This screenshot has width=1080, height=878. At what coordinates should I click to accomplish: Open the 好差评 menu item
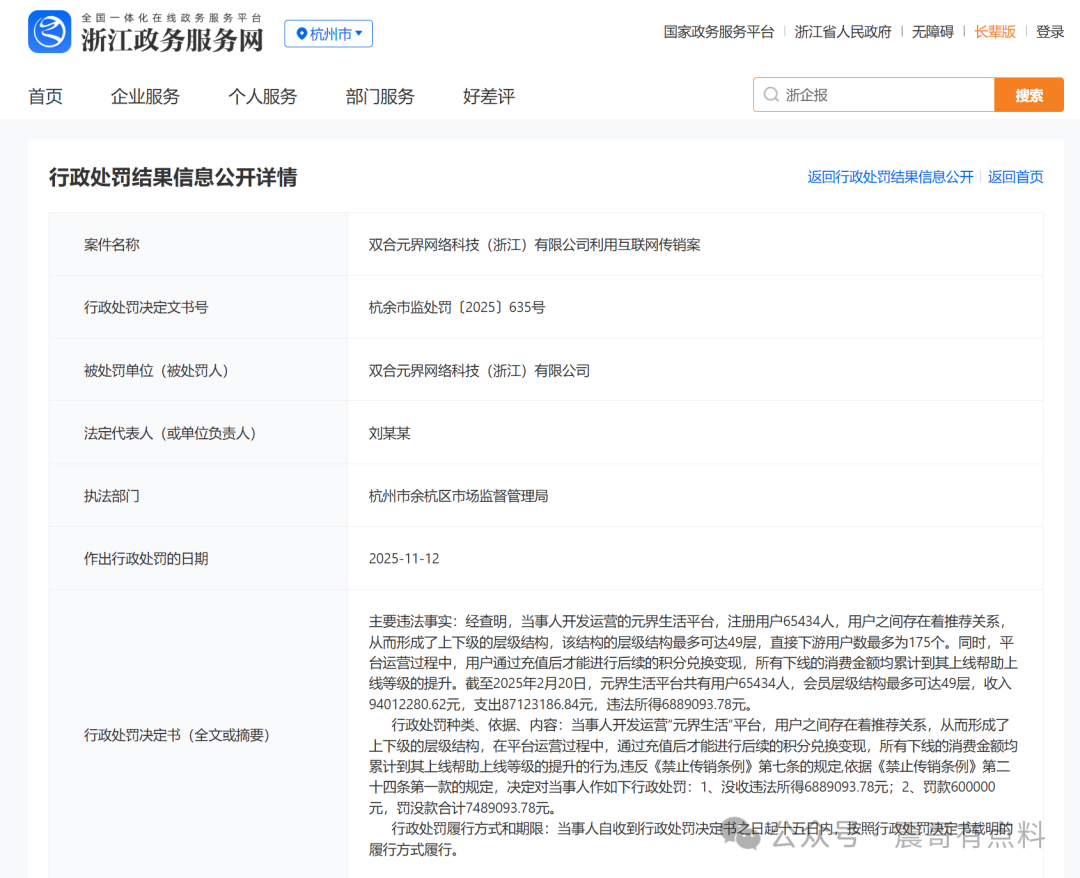tap(489, 96)
